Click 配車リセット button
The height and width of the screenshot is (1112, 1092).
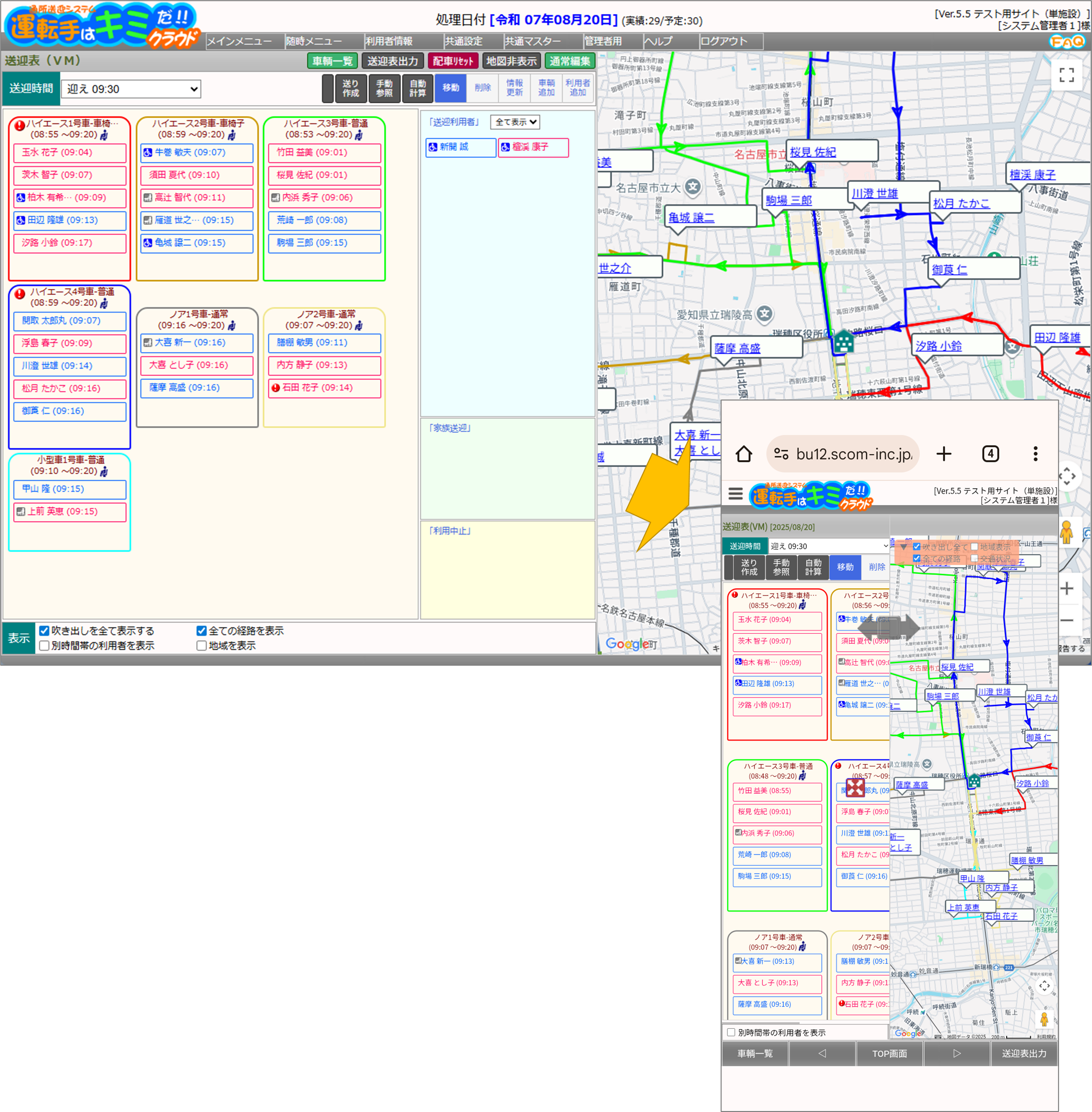coord(453,61)
